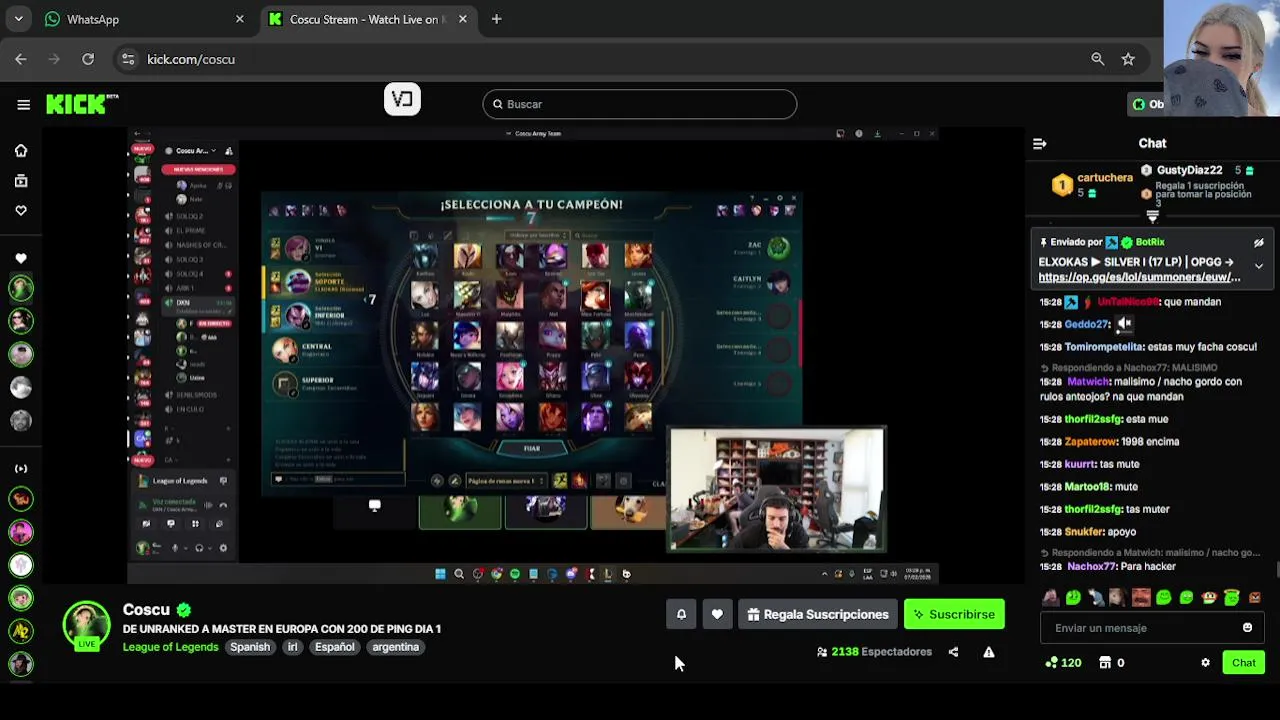Open Following heart icon in sidebar

[x=21, y=210]
